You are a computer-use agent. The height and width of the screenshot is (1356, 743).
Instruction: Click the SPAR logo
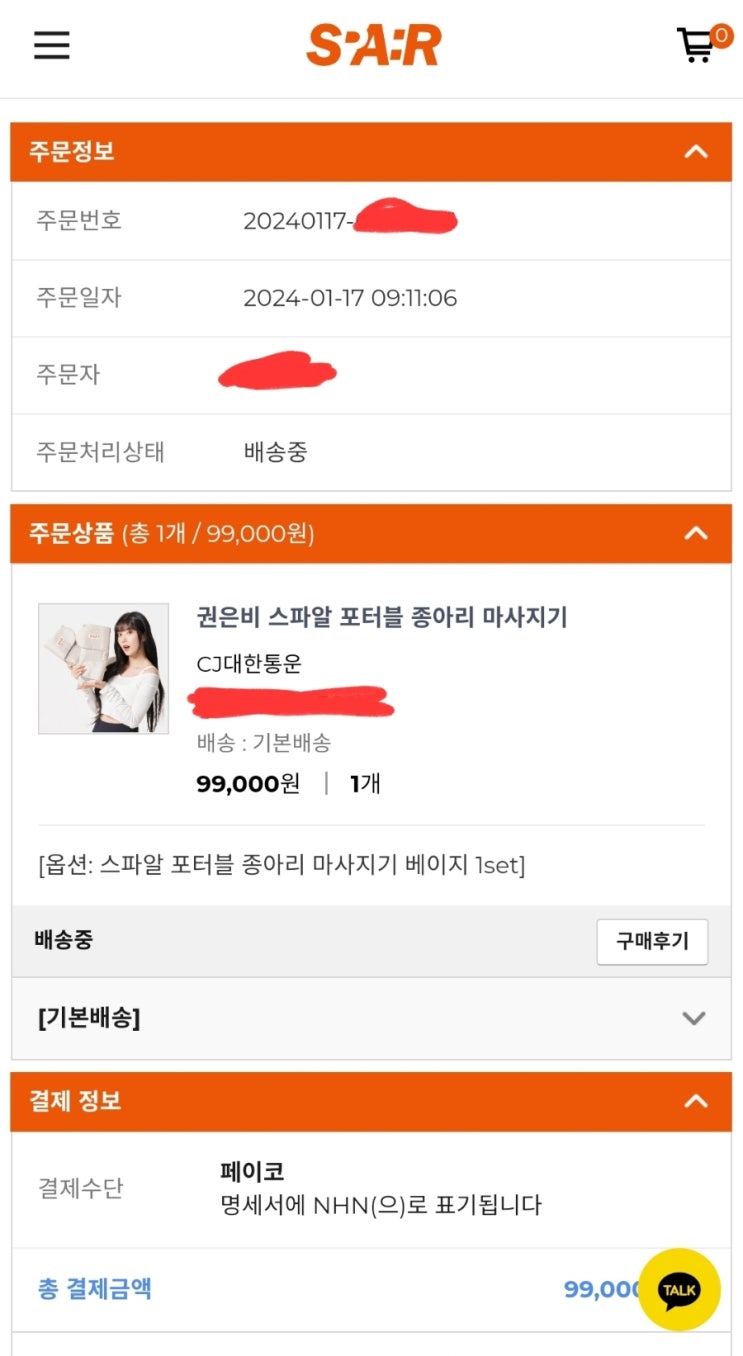(x=373, y=45)
